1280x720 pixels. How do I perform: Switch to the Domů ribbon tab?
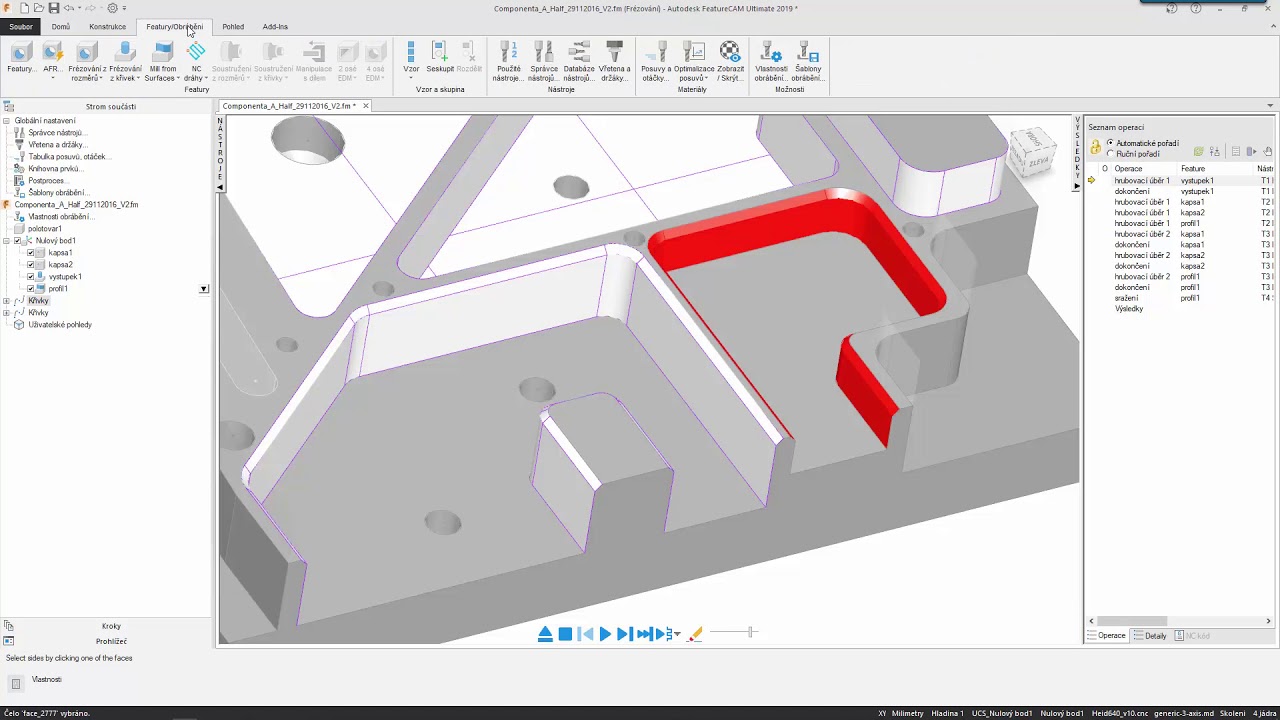coord(61,27)
